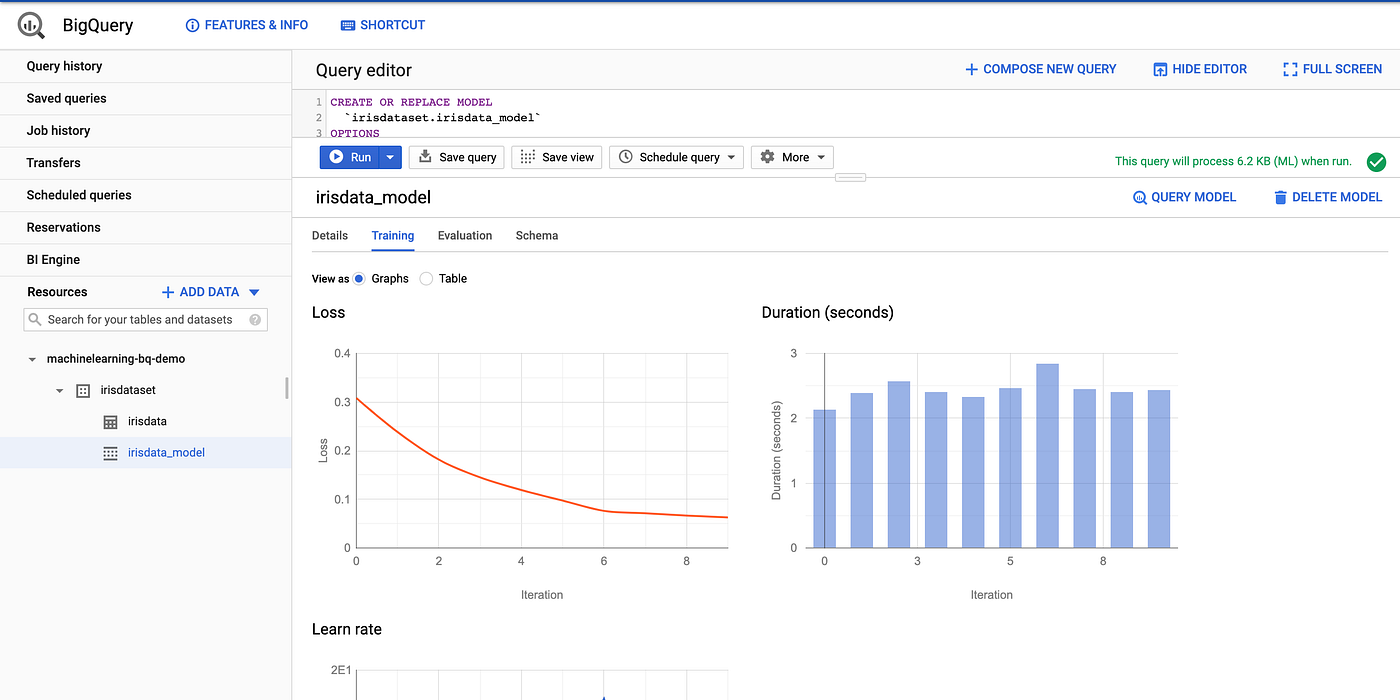The height and width of the screenshot is (700, 1400).
Task: Switch view to Table radio option
Action: click(x=425, y=278)
